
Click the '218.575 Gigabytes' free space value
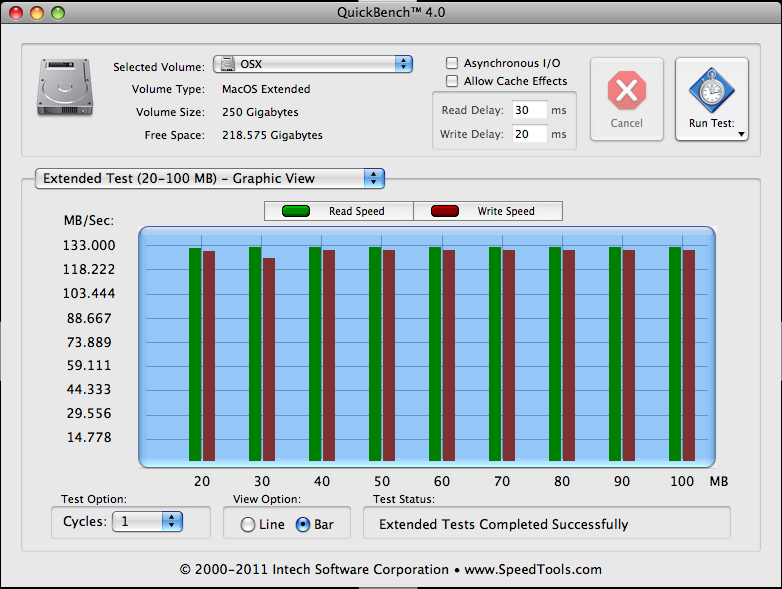coord(272,135)
